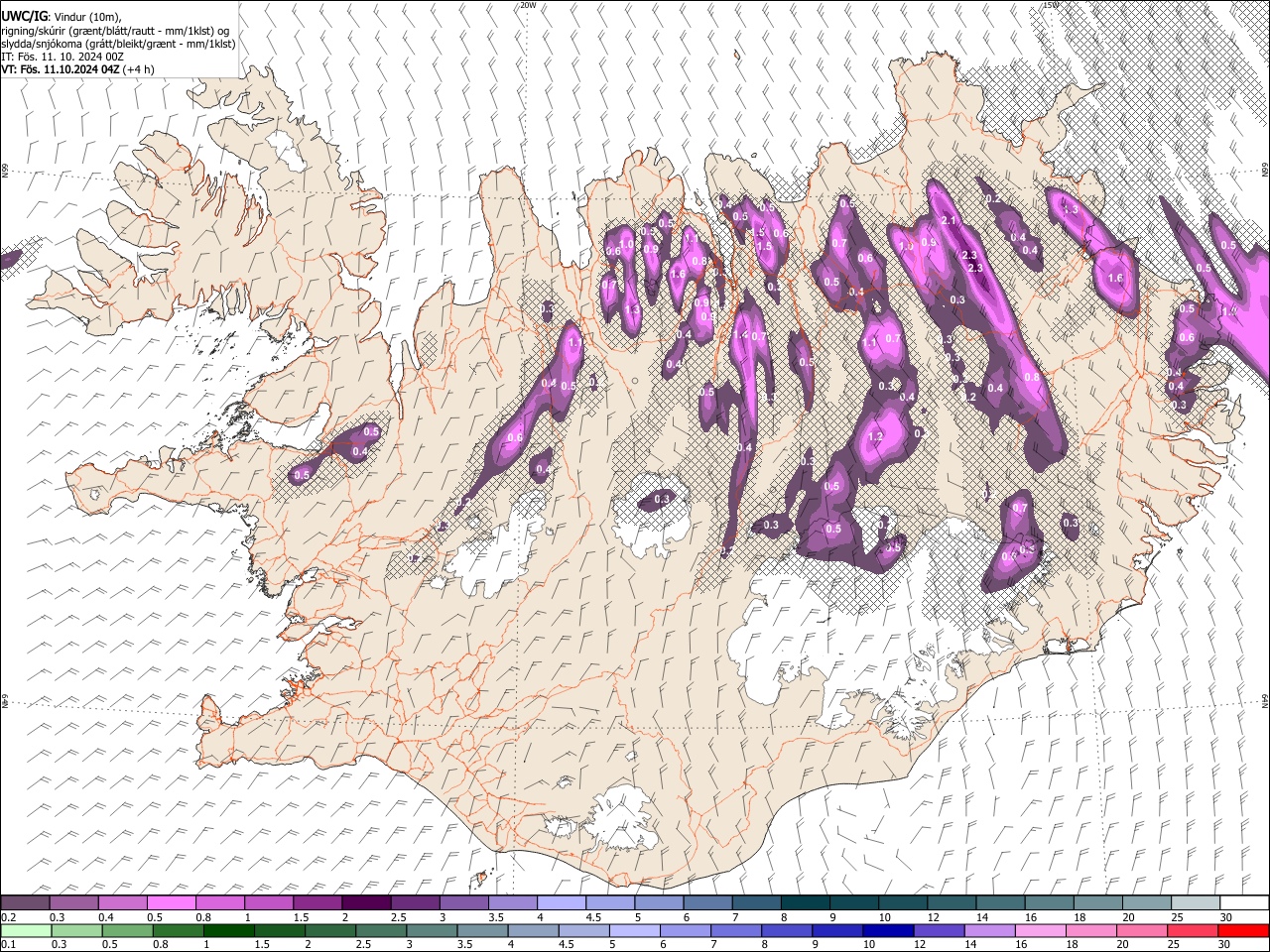Click the dark teal 8 snow legend swatch

point(806,902)
